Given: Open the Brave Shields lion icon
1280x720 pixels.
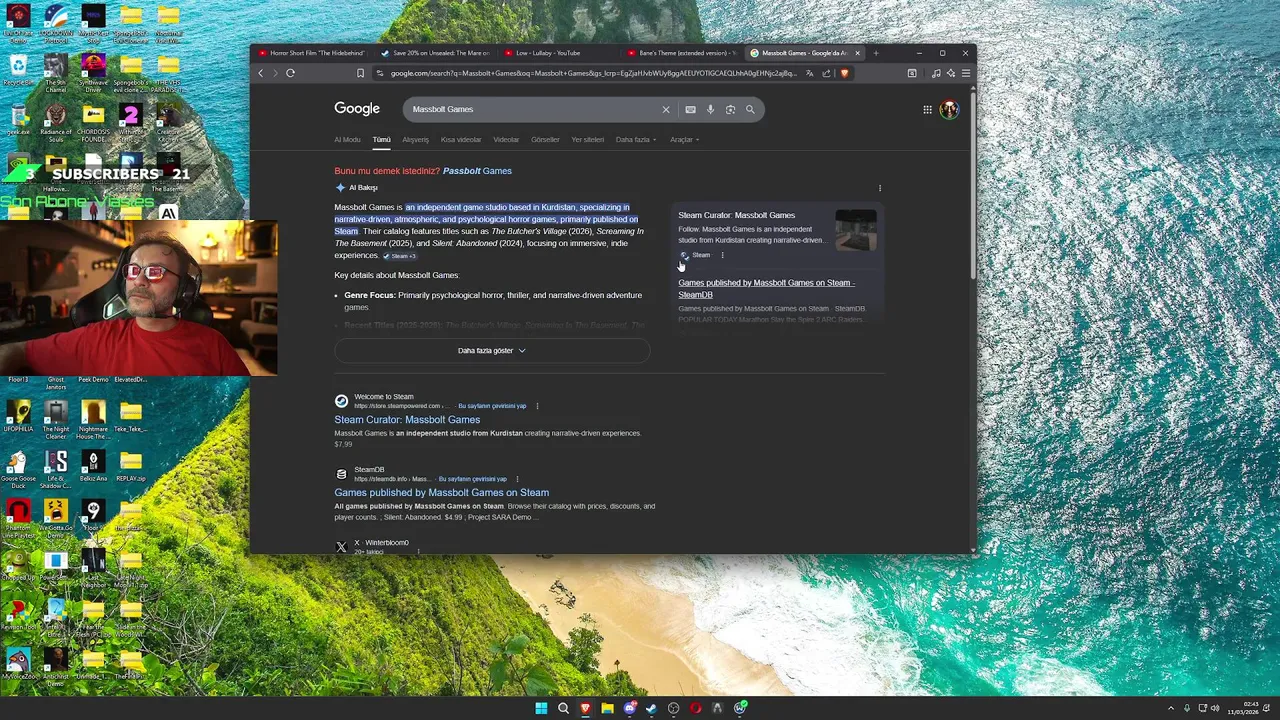Looking at the screenshot, I should [x=844, y=73].
